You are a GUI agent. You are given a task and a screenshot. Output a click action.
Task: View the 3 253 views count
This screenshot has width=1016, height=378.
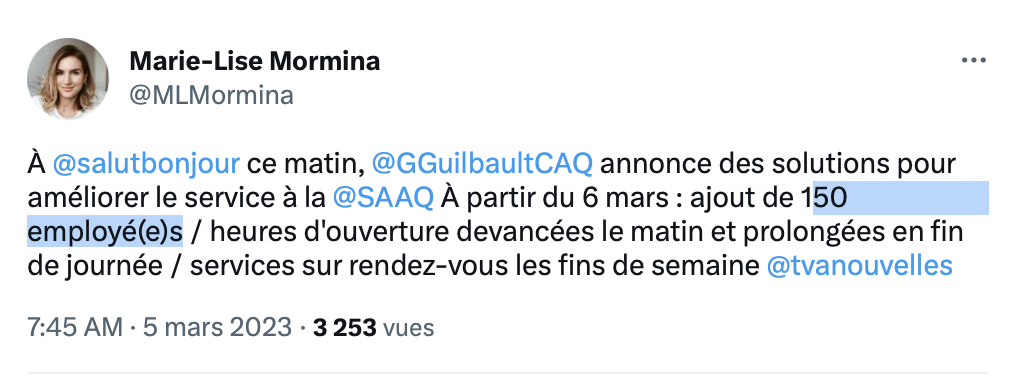[345, 327]
